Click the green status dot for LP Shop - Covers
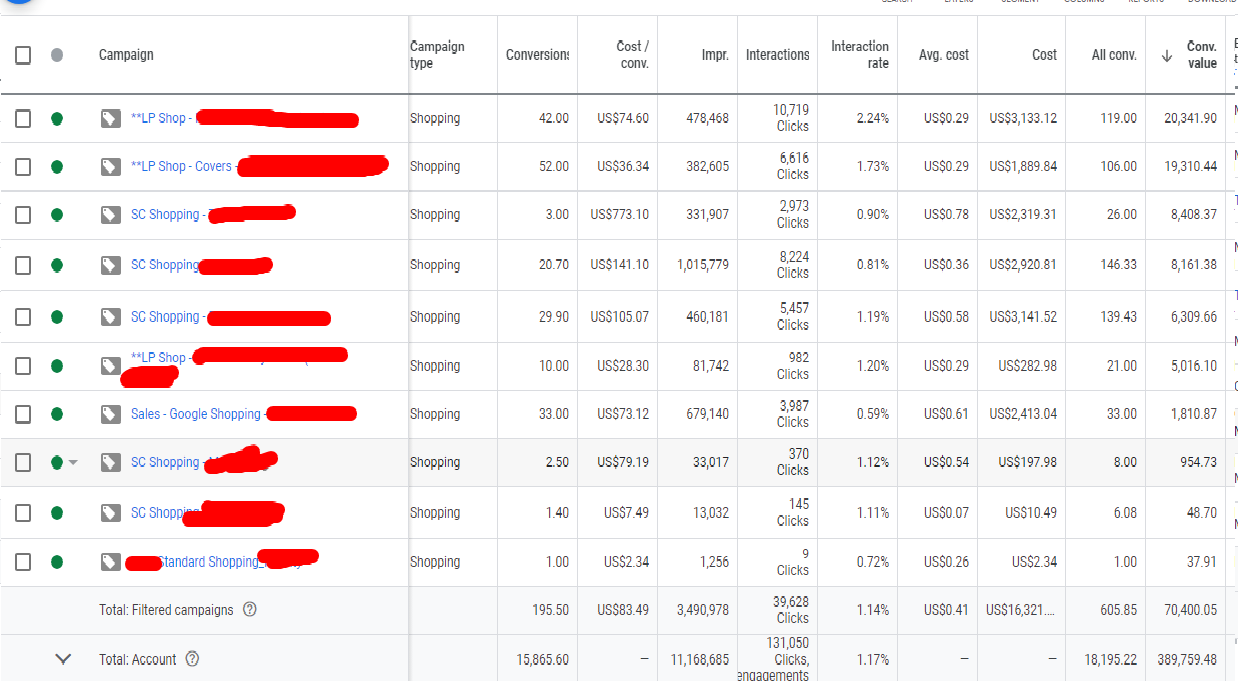The height and width of the screenshot is (684, 1238). 57,167
